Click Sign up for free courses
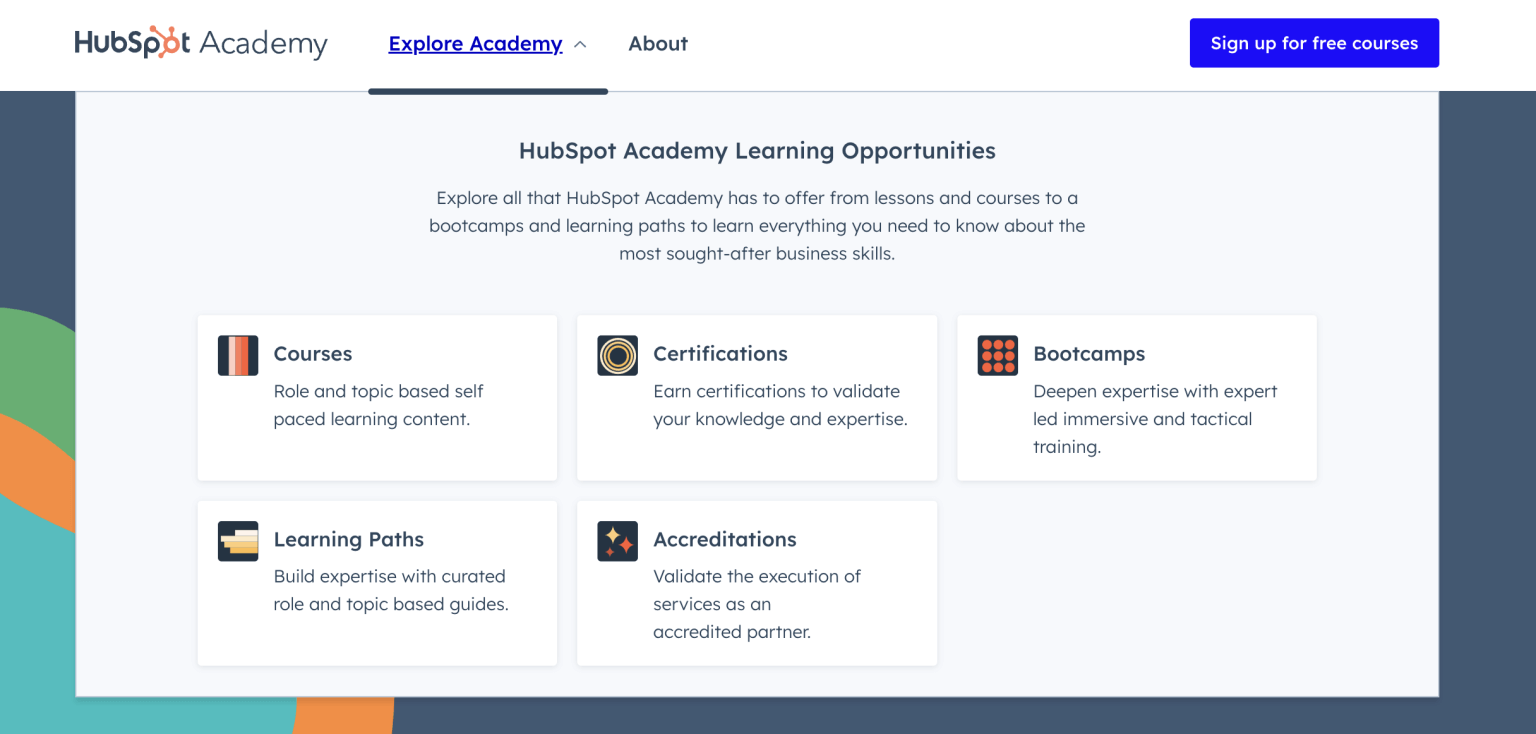 pos(1313,43)
